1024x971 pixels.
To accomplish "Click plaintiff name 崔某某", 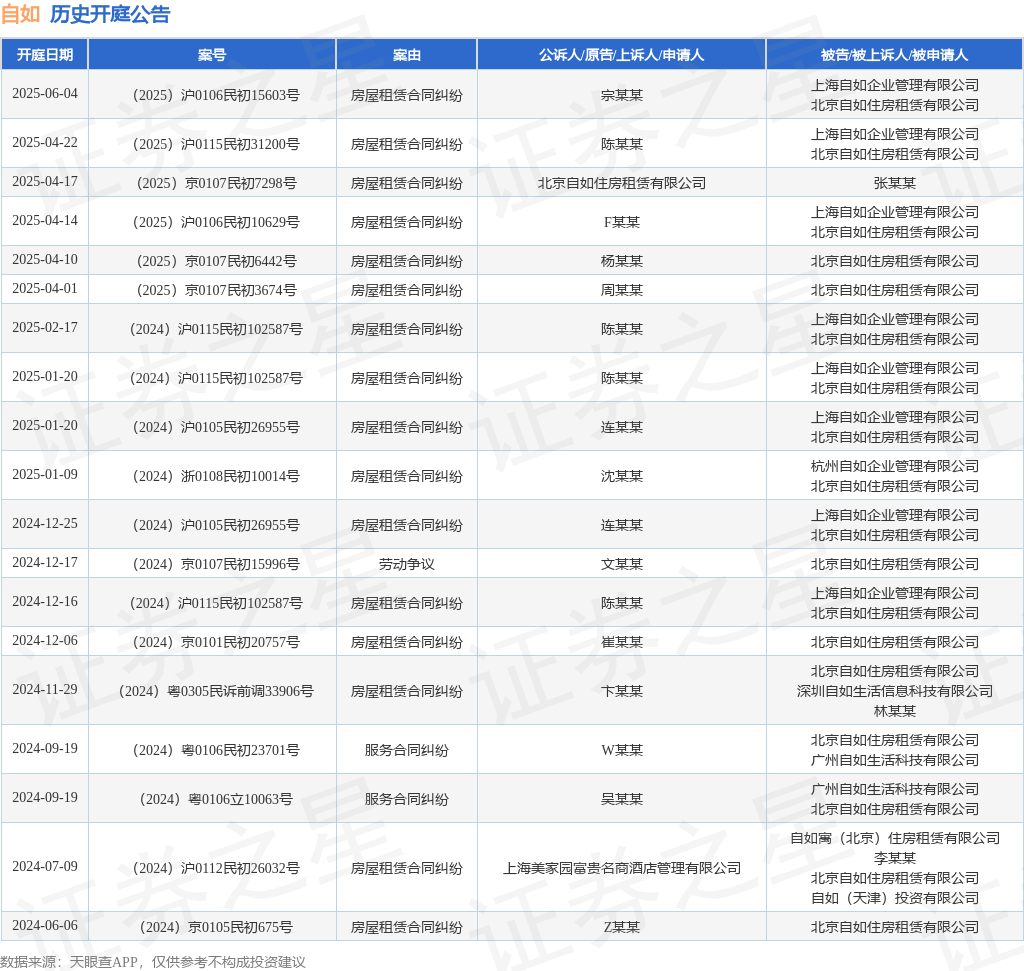I will point(622,643).
